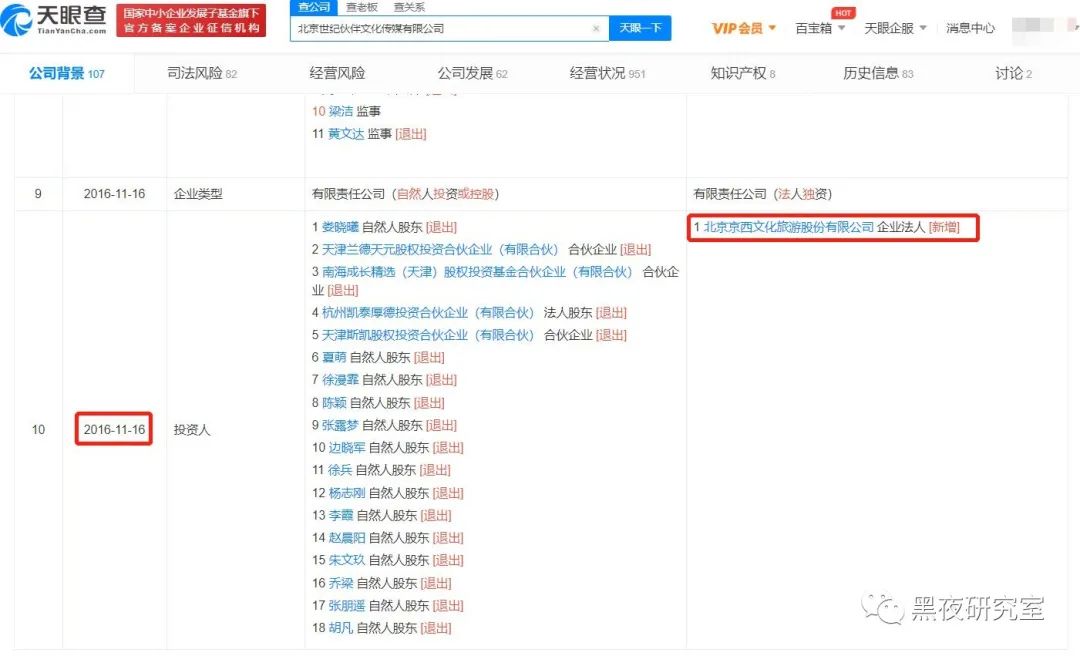
Task: Open 天津斯凯股权投资合伙企业 link
Action: tap(428, 336)
